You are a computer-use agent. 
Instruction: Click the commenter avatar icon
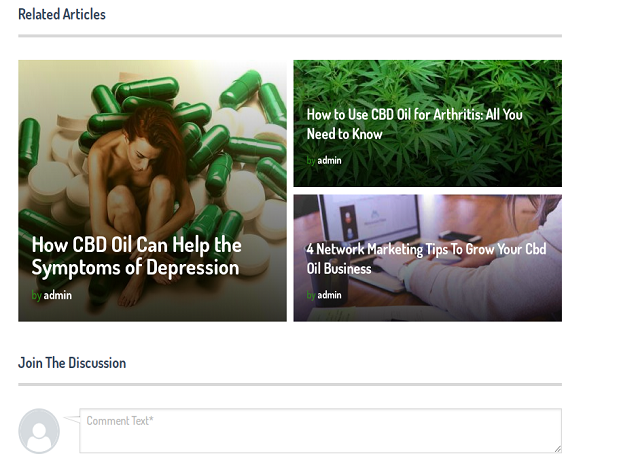point(39,431)
